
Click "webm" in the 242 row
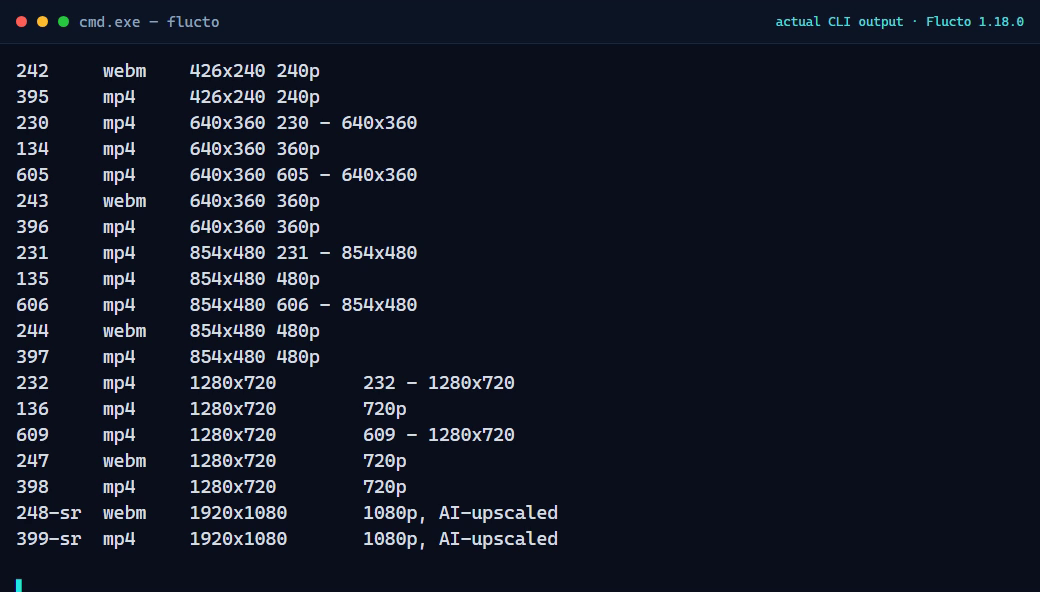click(x=125, y=71)
